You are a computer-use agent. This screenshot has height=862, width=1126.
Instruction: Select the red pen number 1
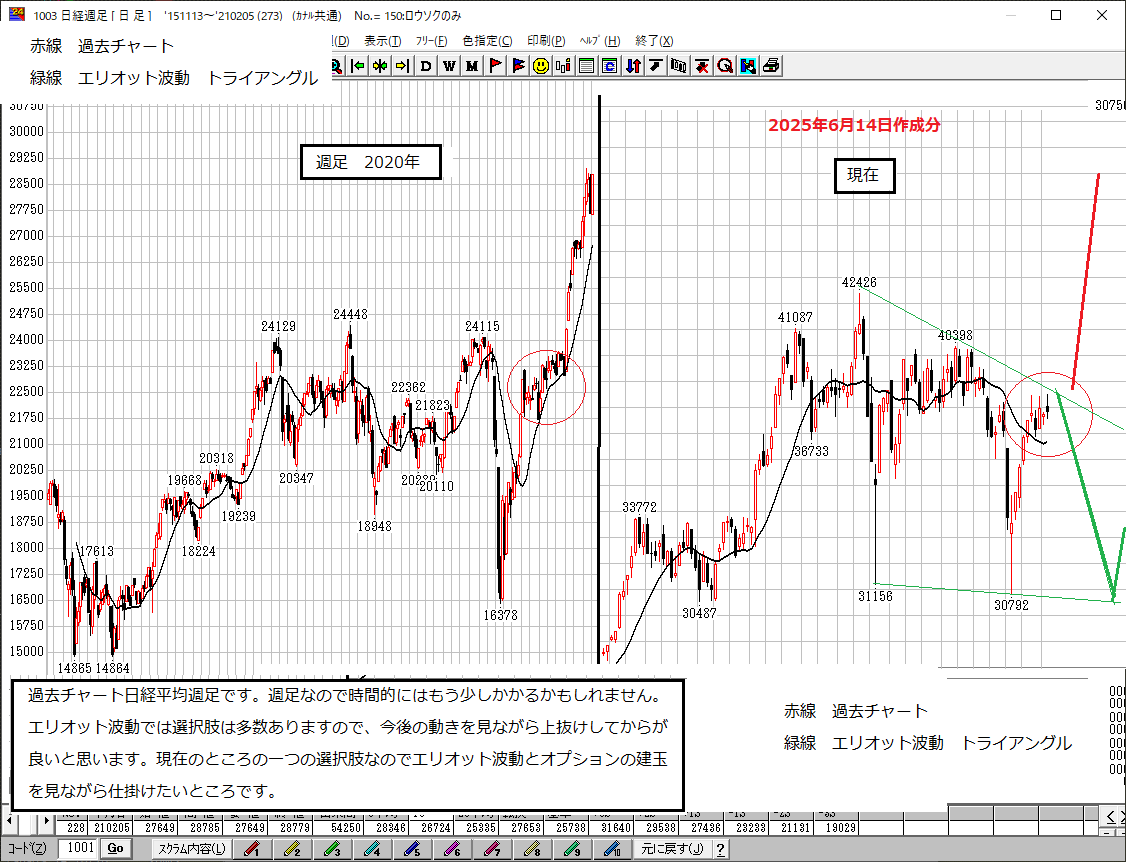(x=252, y=849)
